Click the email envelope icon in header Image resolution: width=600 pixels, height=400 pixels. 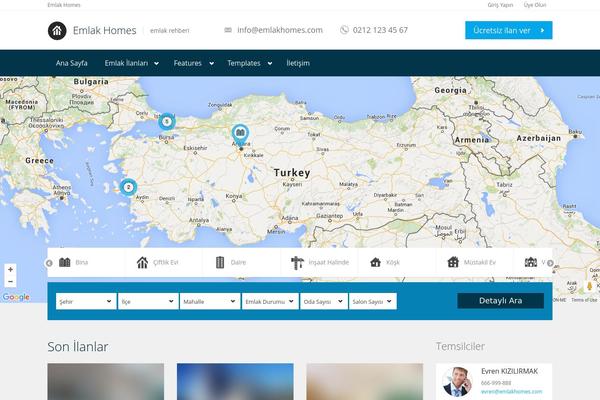click(x=228, y=30)
